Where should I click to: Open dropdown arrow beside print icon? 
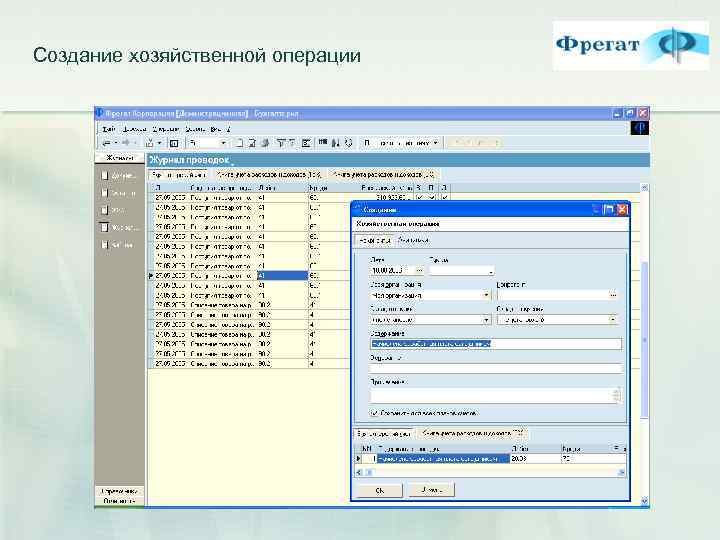pyautogui.click(x=159, y=143)
